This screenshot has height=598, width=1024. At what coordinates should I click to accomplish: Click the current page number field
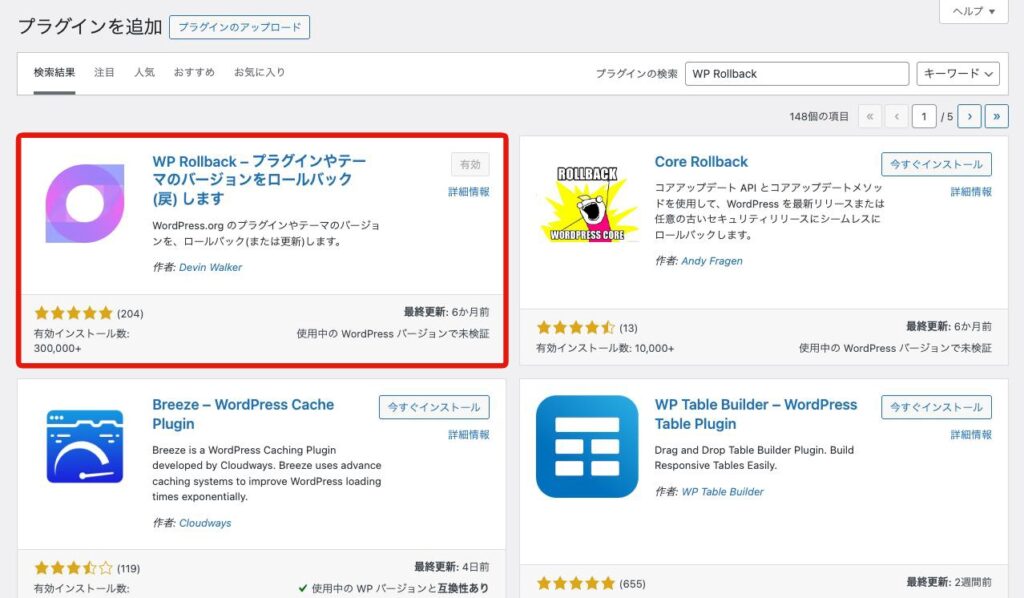click(923, 117)
